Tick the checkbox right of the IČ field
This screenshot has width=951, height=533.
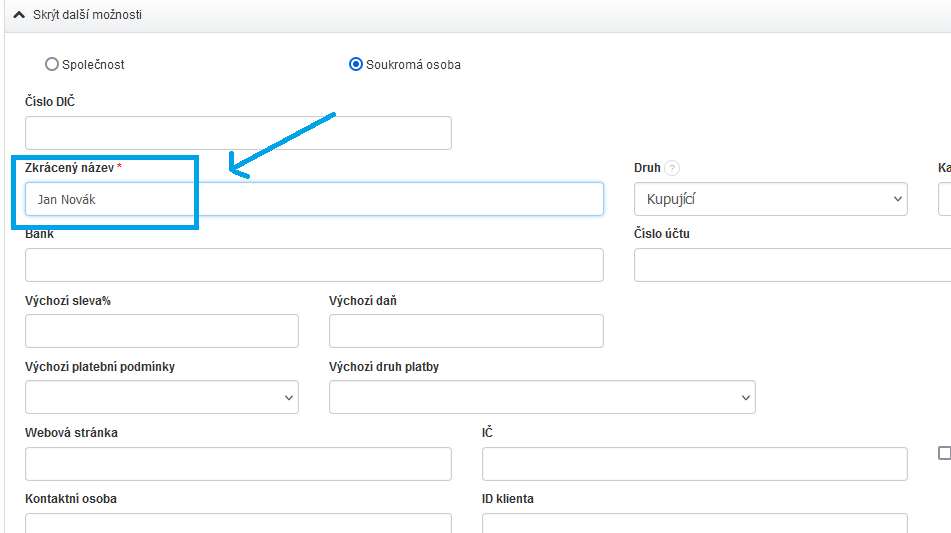point(944,453)
